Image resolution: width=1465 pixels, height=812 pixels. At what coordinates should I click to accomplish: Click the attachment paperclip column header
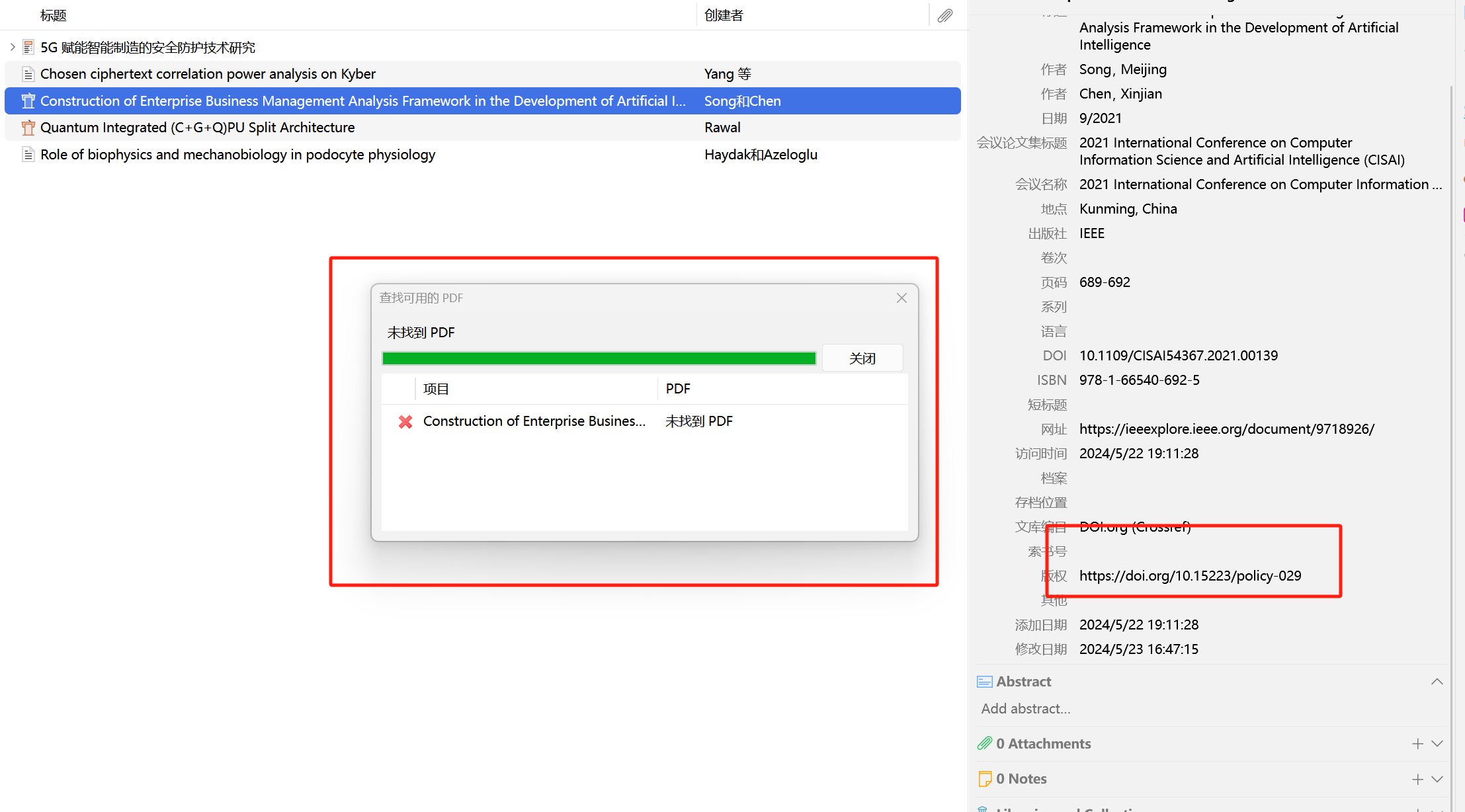945,15
